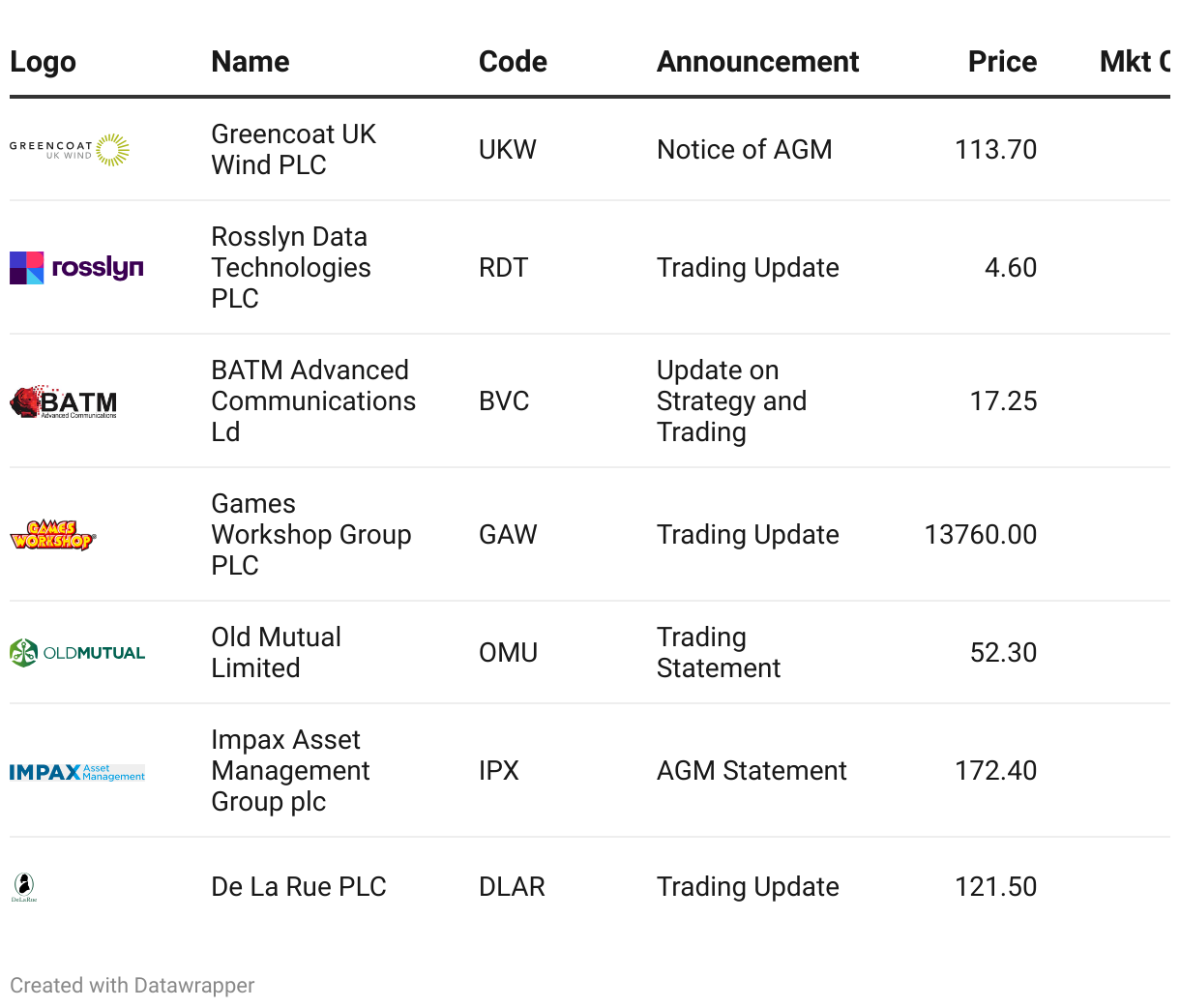Image resolution: width=1180 pixels, height=1008 pixels.
Task: Select the Games Workshop Group PLC name
Action: 310,535
